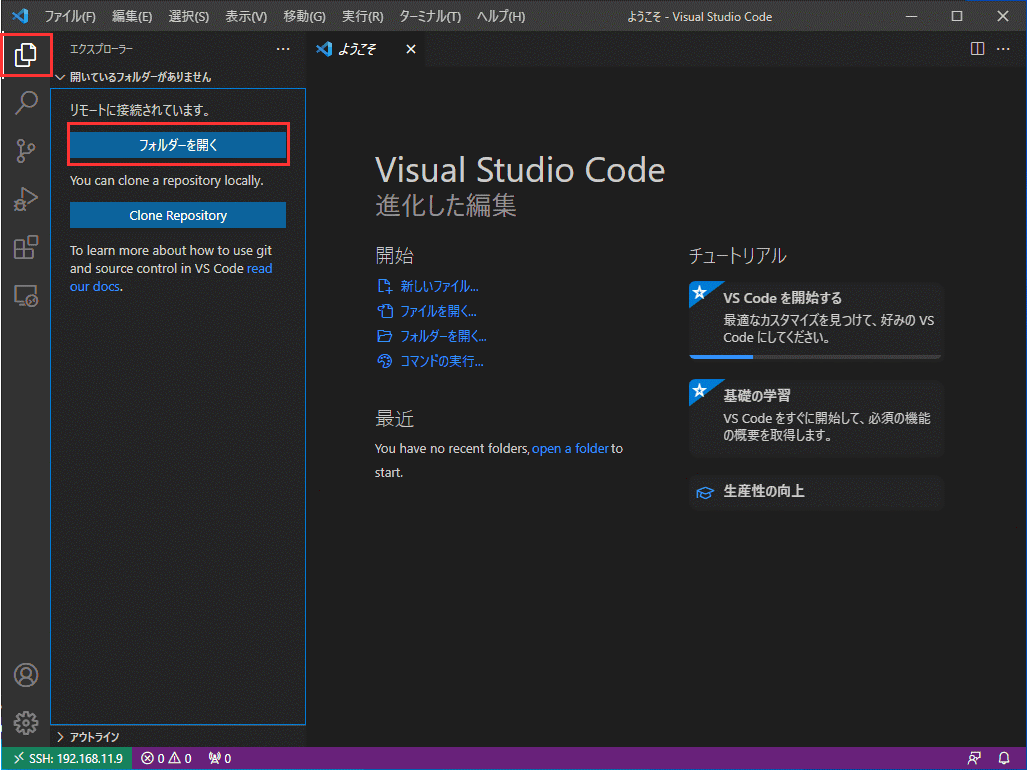
Task: Click フォルダーを開く... link on welcome page
Action: [x=431, y=336]
